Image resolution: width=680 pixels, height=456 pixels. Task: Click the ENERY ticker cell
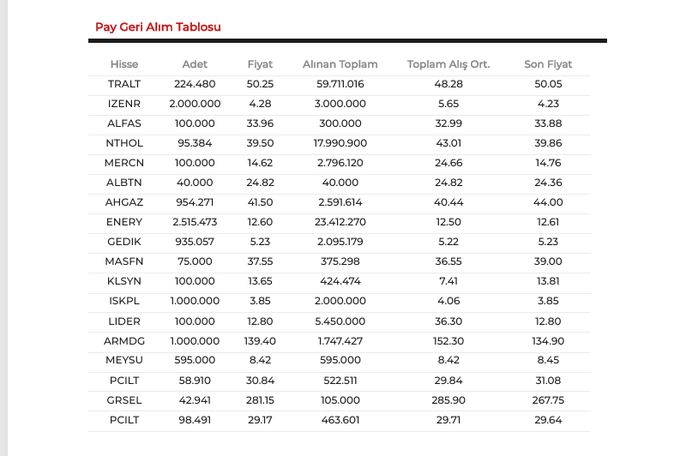point(124,222)
